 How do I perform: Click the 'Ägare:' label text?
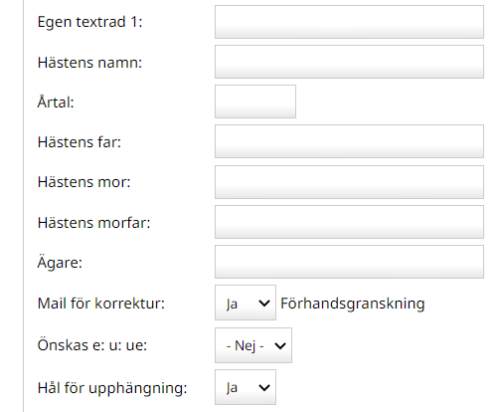pyautogui.click(x=60, y=263)
